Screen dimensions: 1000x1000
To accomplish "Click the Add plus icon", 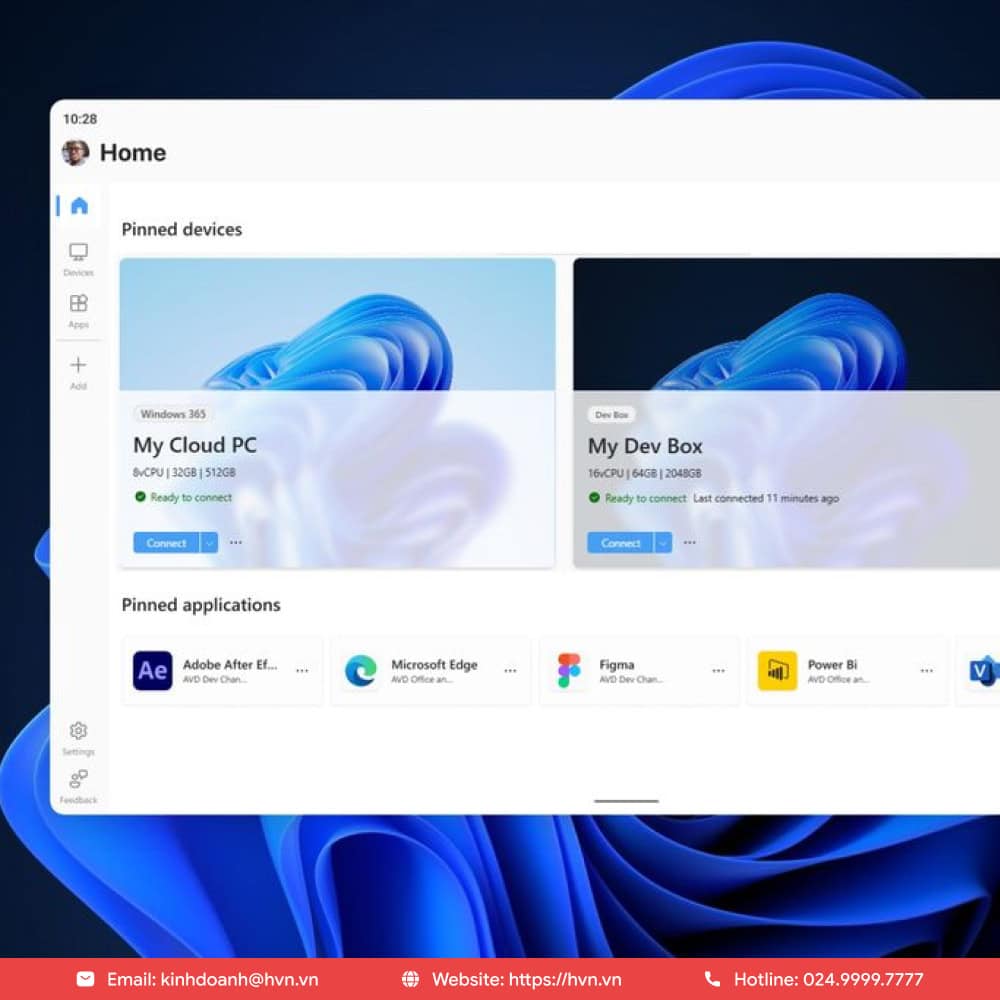I will click(78, 365).
